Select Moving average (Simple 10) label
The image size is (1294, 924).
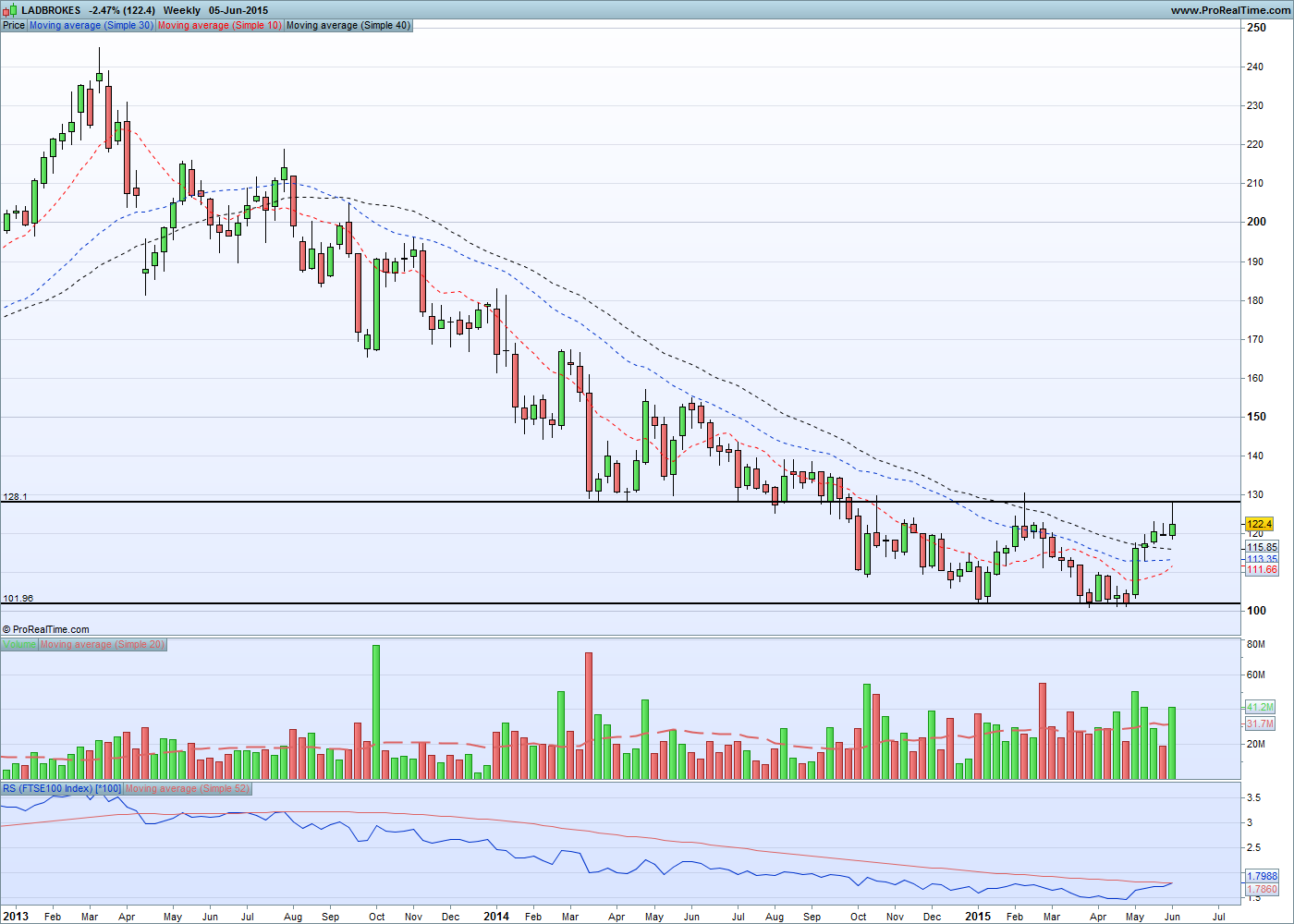(219, 25)
